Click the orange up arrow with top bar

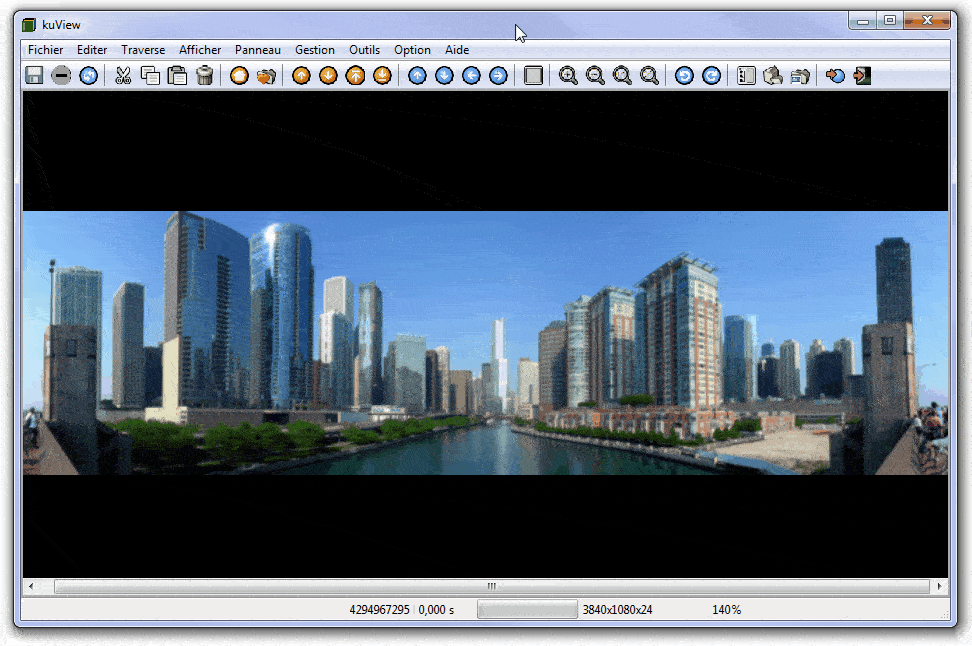355,76
